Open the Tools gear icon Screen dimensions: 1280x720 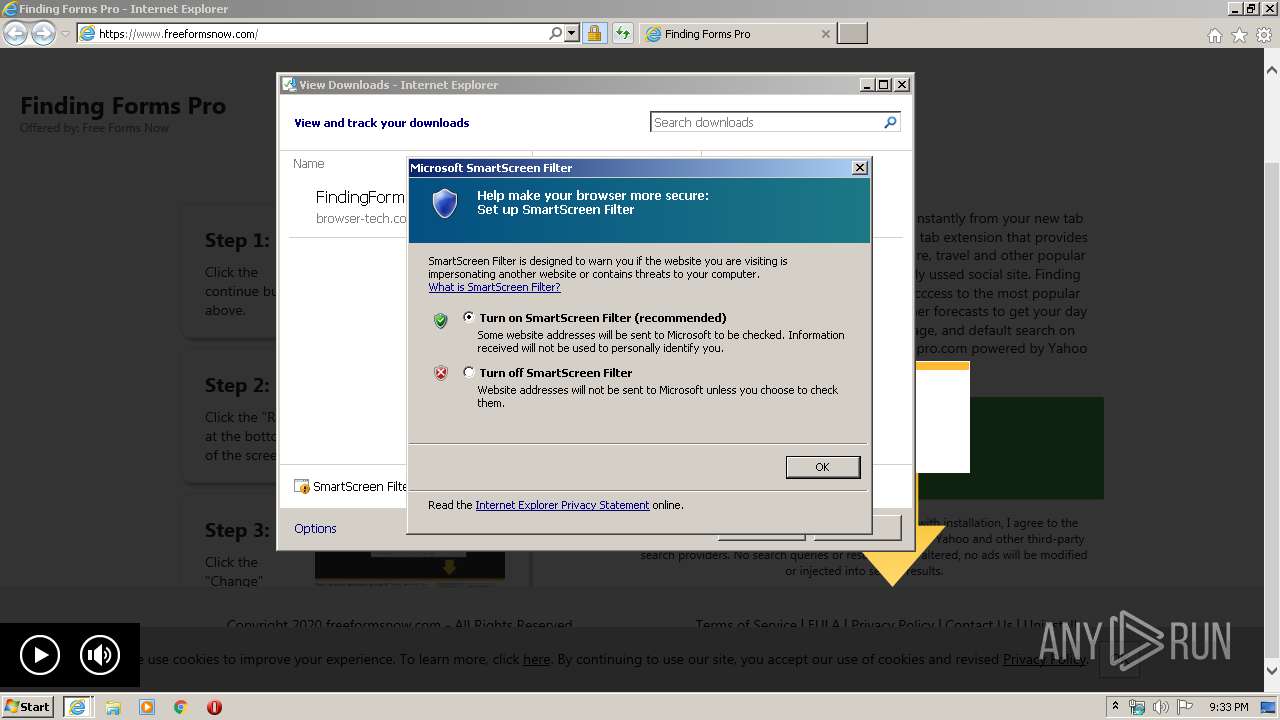click(1264, 35)
